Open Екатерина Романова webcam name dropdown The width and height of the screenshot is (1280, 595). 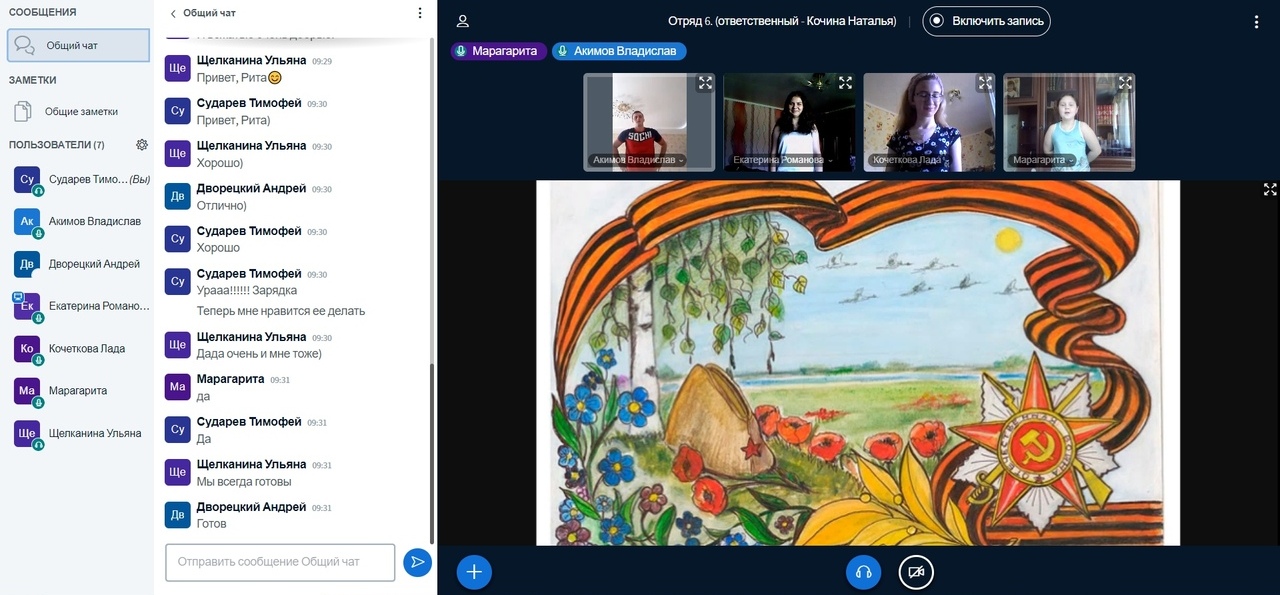pos(782,160)
